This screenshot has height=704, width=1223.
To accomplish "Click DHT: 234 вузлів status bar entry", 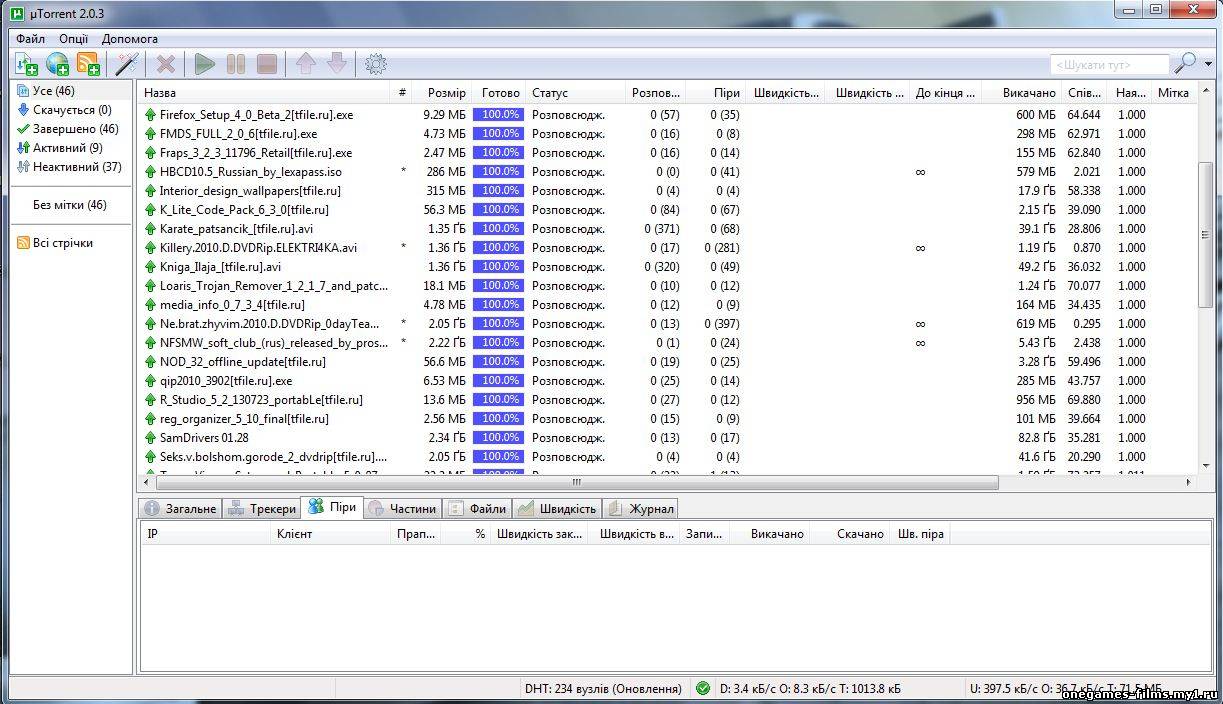I will click(x=603, y=688).
